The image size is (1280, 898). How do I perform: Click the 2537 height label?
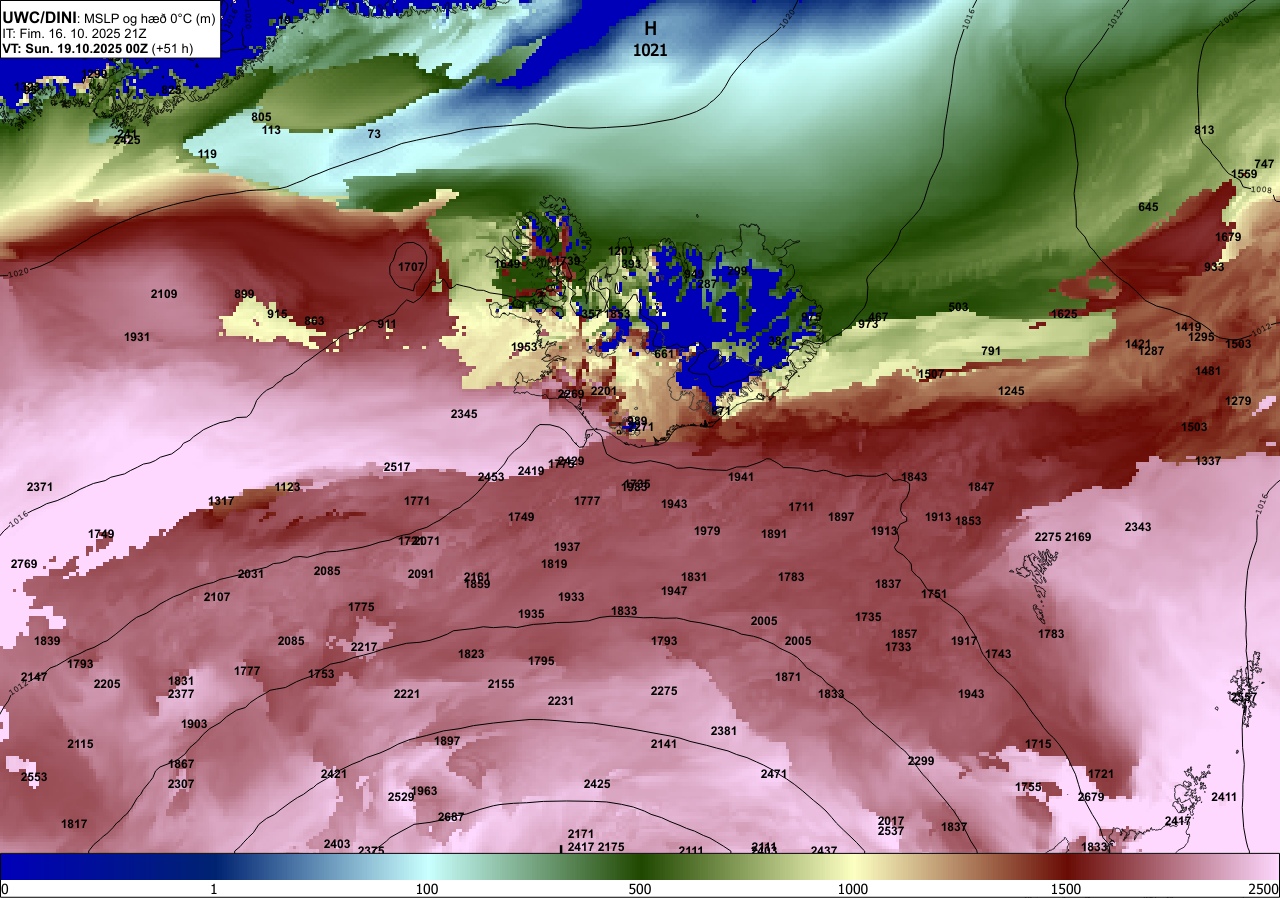[x=891, y=831]
